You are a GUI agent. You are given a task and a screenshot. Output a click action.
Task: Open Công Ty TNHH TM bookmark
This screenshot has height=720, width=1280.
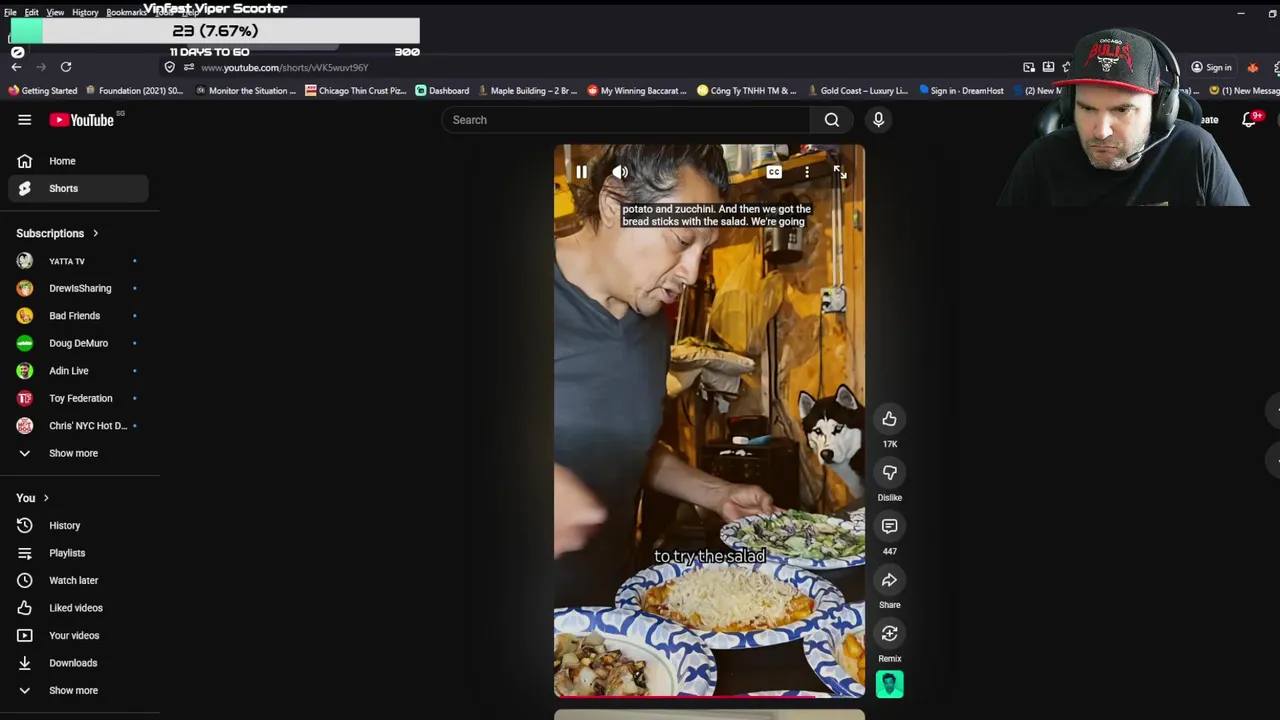point(747,91)
